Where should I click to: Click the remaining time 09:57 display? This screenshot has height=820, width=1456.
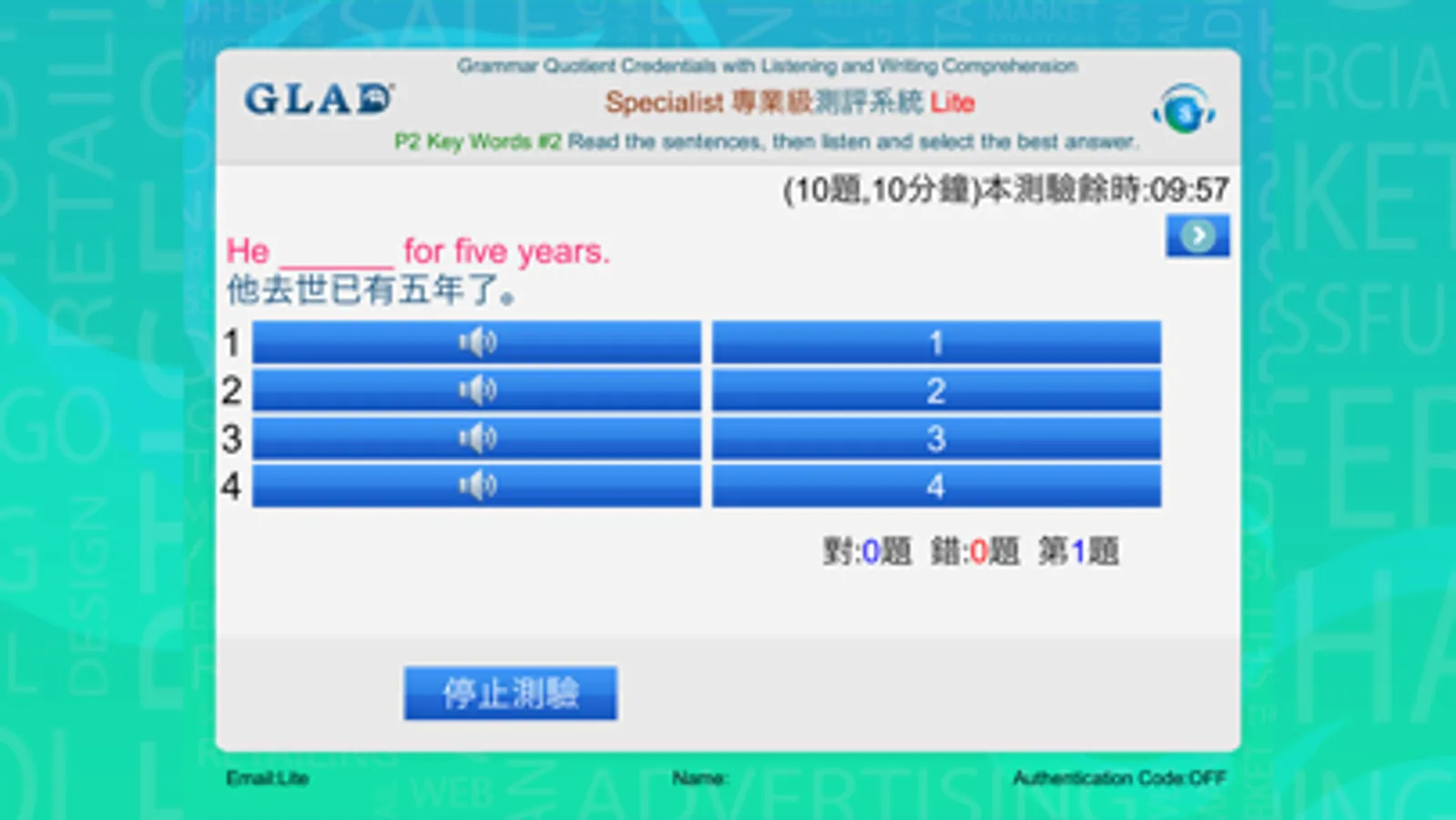tap(1189, 190)
